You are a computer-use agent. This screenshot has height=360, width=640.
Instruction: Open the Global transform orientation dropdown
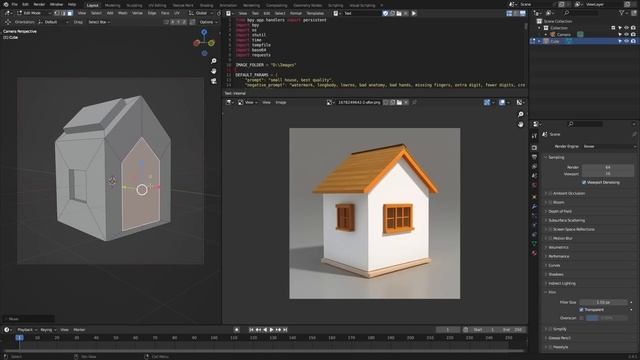[201, 13]
